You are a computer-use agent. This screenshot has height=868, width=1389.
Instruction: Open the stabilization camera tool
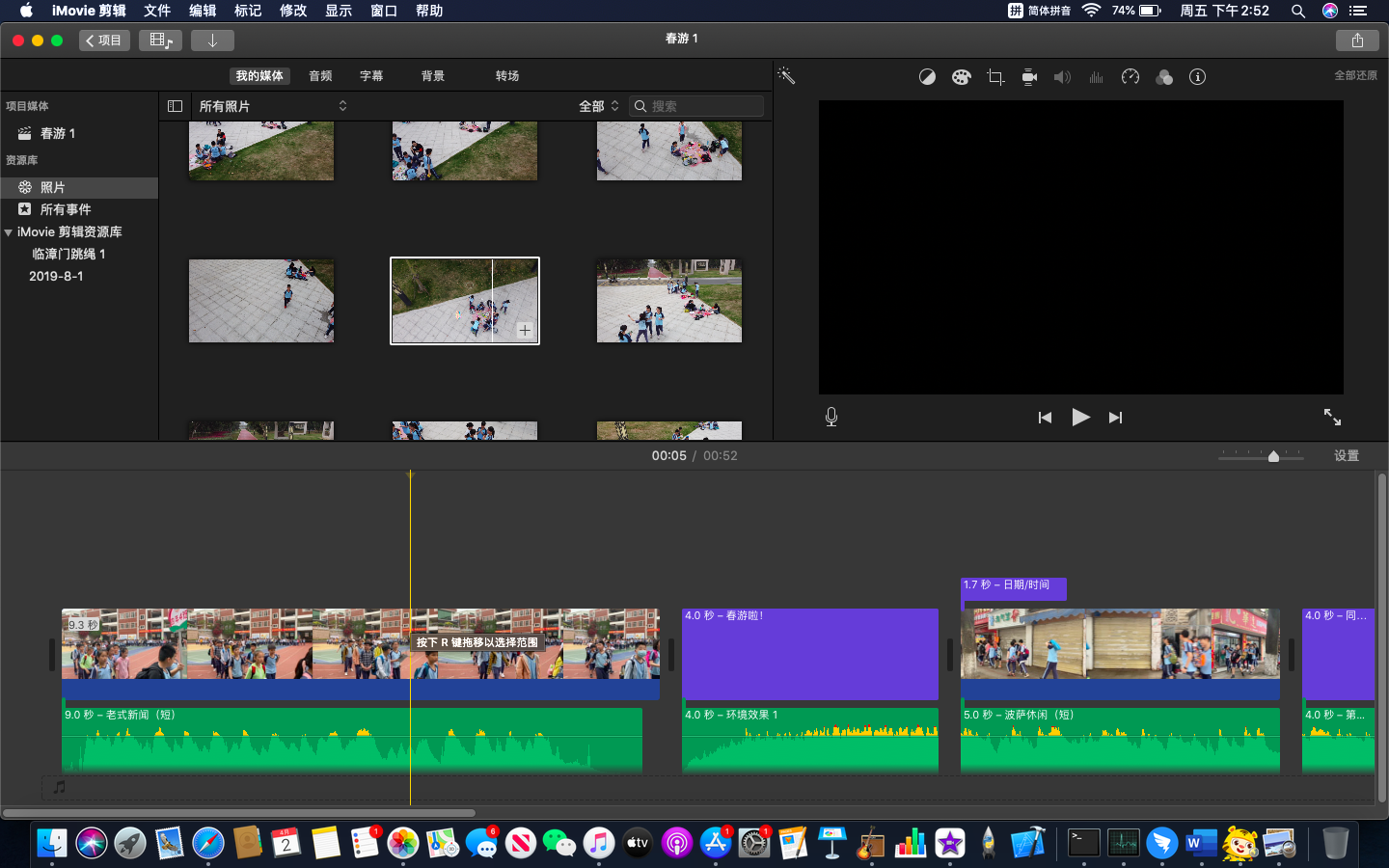tap(1029, 77)
